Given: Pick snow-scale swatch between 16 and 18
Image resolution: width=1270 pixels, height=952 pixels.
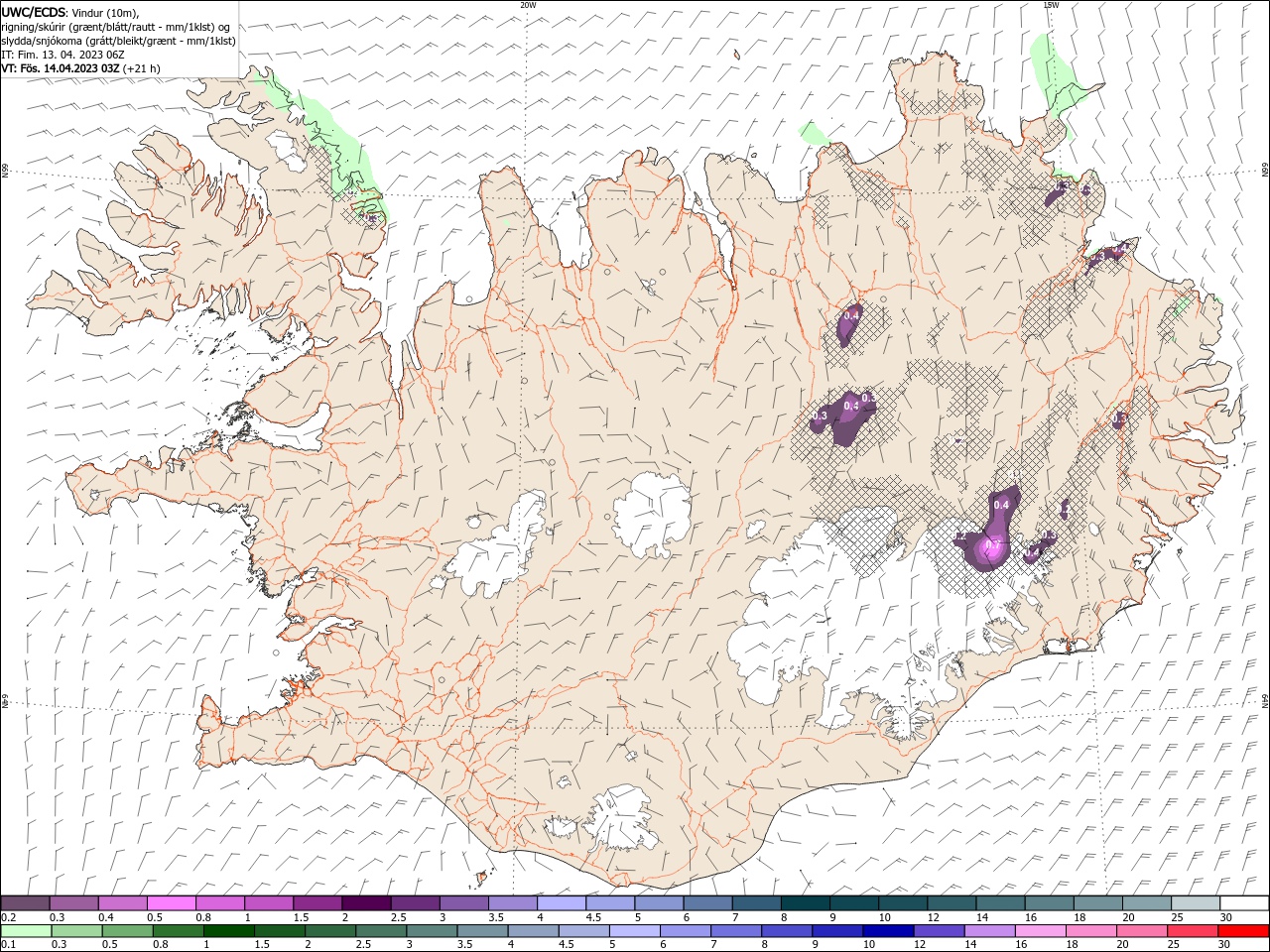Looking at the screenshot, I should (1049, 903).
